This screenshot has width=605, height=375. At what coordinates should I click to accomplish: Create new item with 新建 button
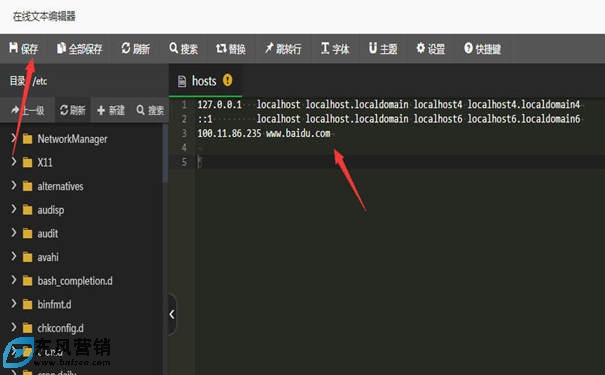(x=111, y=111)
